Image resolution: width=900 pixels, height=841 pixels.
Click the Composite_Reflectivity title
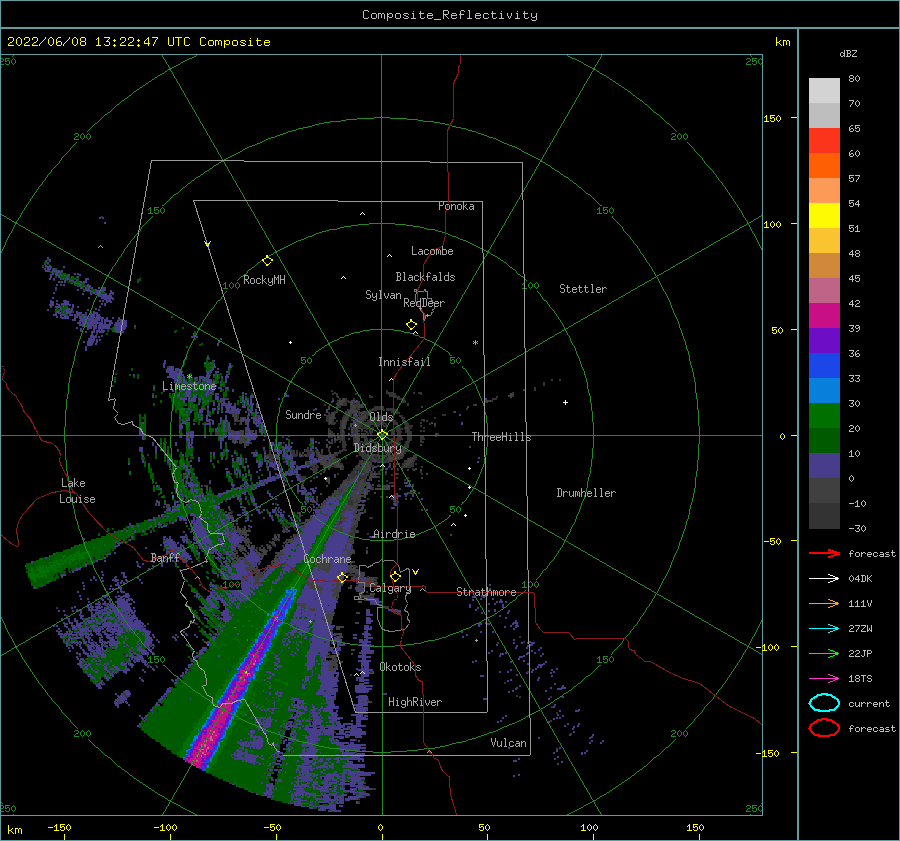[x=449, y=15]
